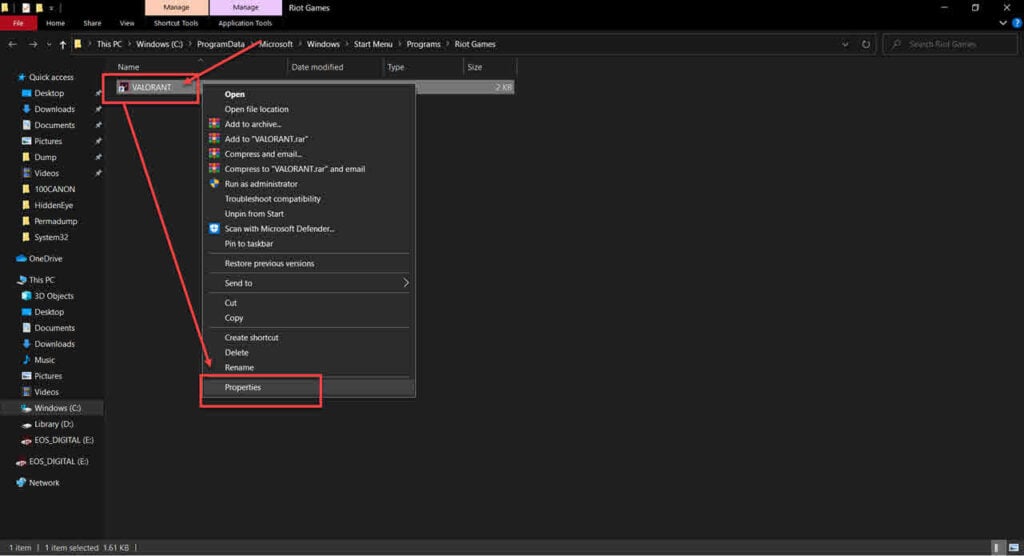Open 3D Objects folder icon
This screenshot has width=1024, height=556.
point(26,296)
